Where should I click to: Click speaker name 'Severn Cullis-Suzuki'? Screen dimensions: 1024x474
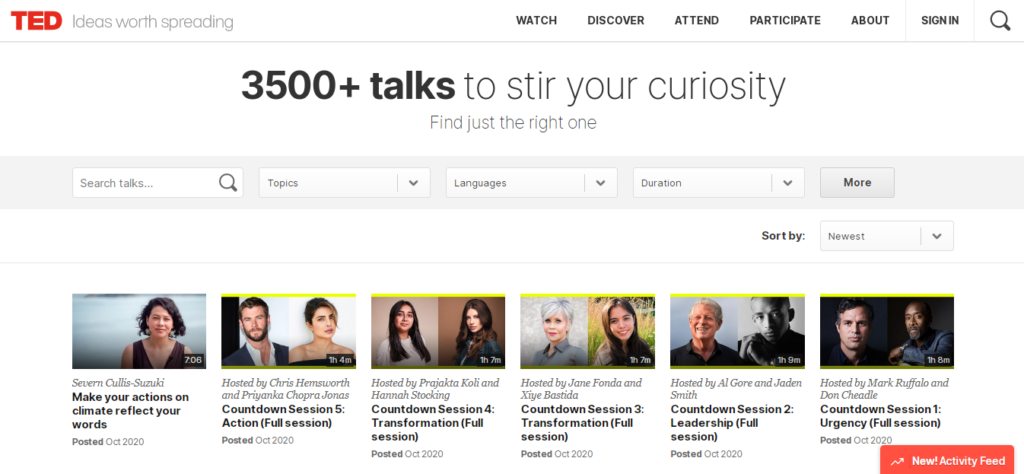(x=118, y=383)
